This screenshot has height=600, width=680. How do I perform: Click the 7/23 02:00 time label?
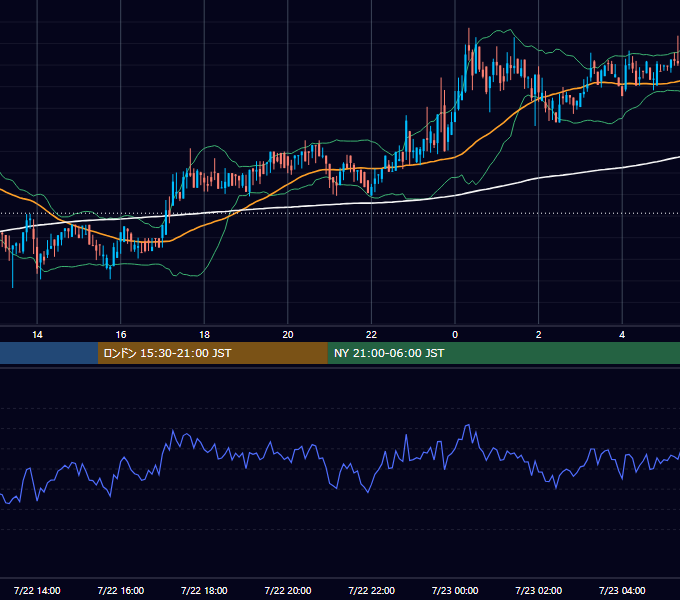539,590
